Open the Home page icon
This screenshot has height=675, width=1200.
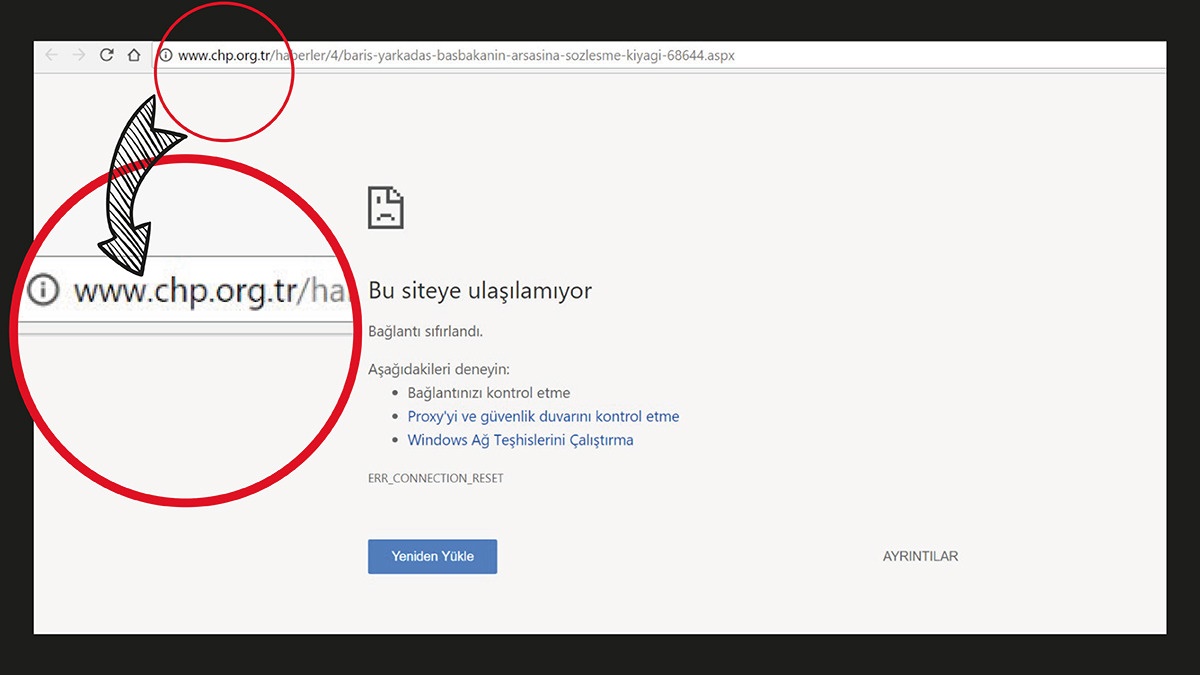(134, 55)
